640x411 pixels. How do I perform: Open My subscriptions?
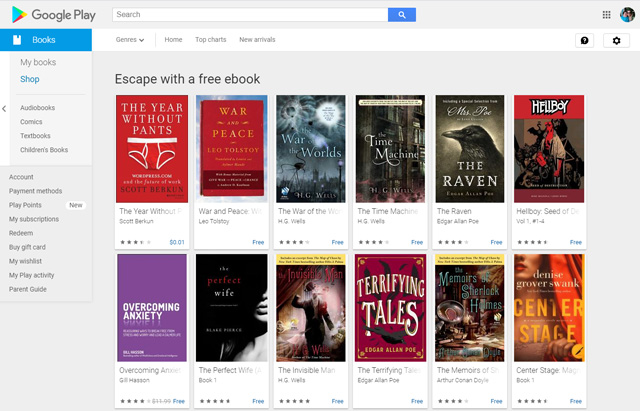[x=34, y=219]
